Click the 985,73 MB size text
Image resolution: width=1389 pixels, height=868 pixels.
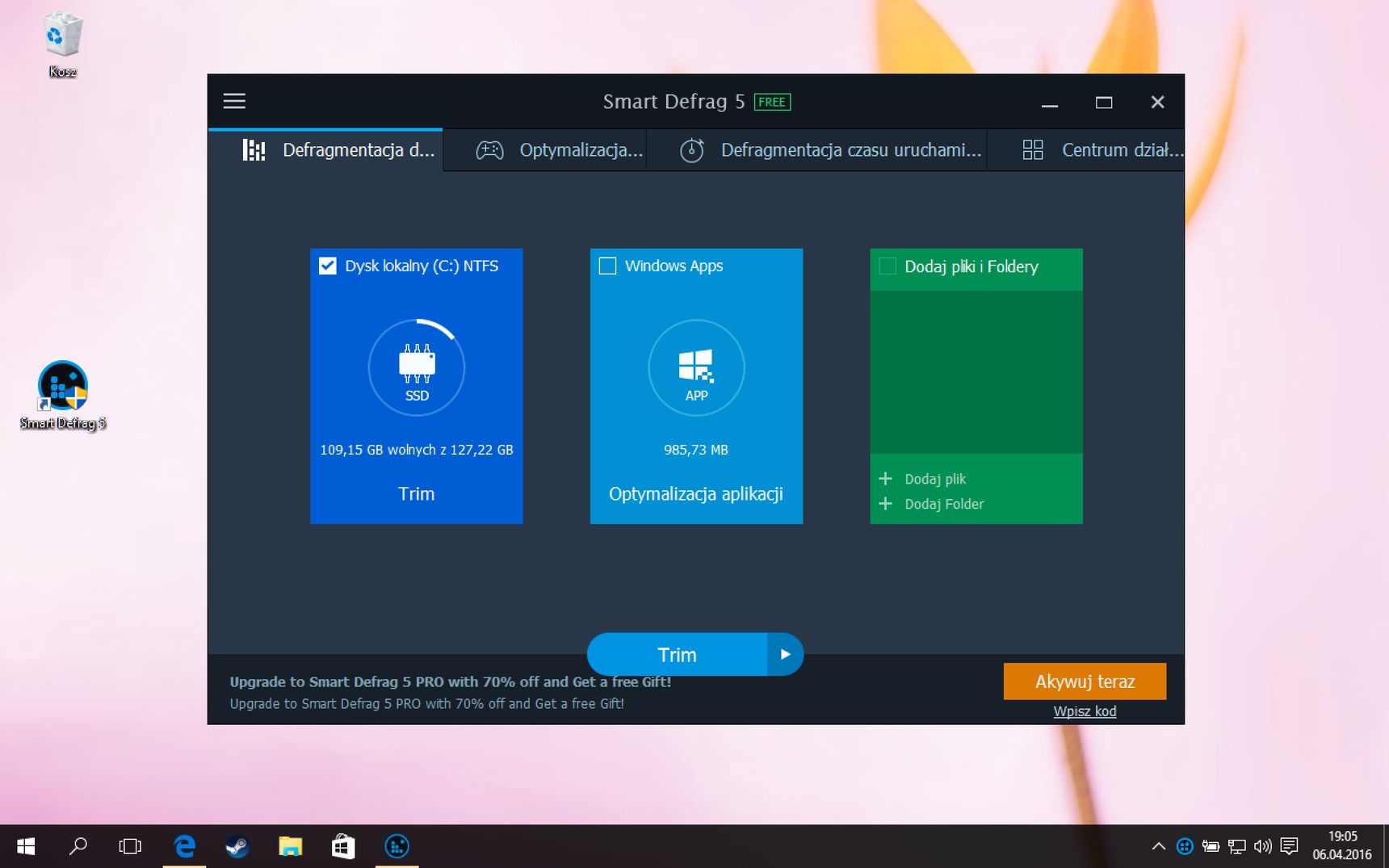[x=696, y=450]
